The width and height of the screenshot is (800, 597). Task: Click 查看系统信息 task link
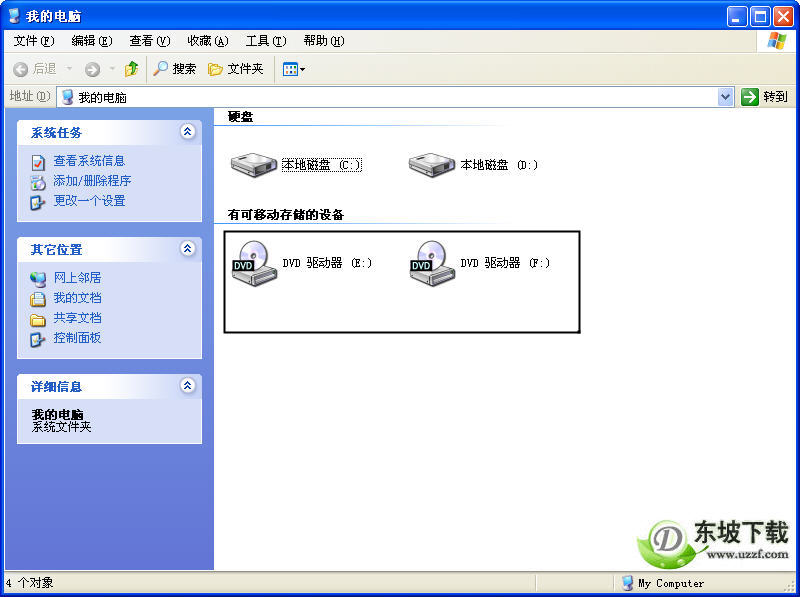point(89,161)
